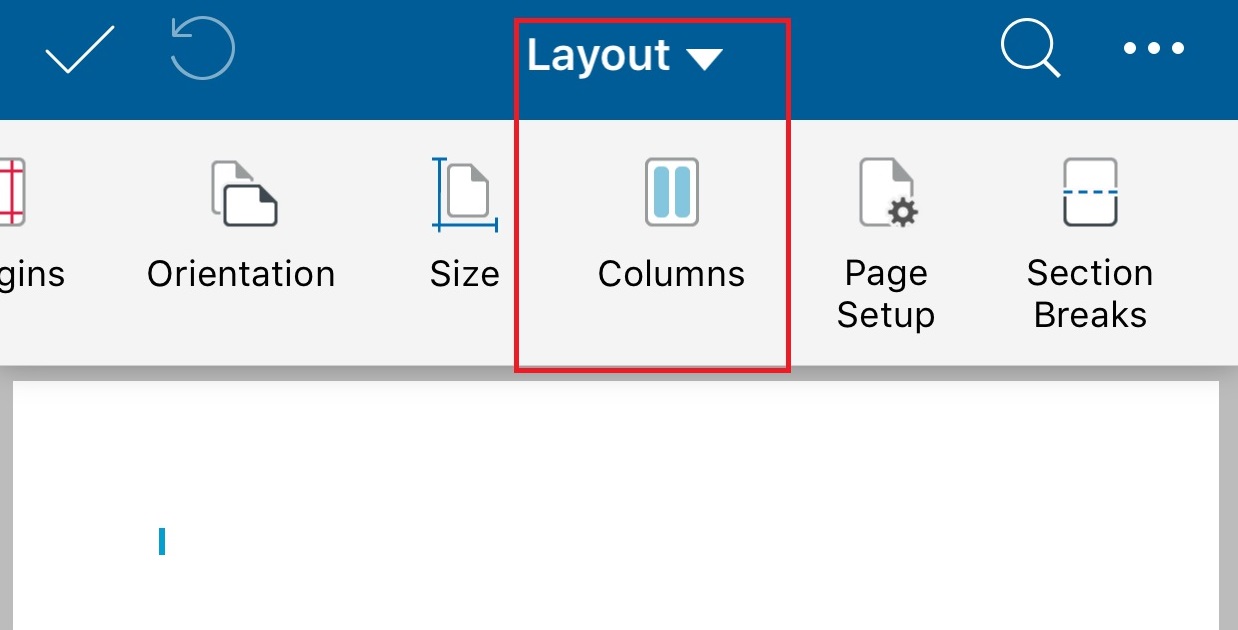This screenshot has width=1238, height=630.
Task: Open Page Setup via its label
Action: pyautogui.click(x=886, y=294)
